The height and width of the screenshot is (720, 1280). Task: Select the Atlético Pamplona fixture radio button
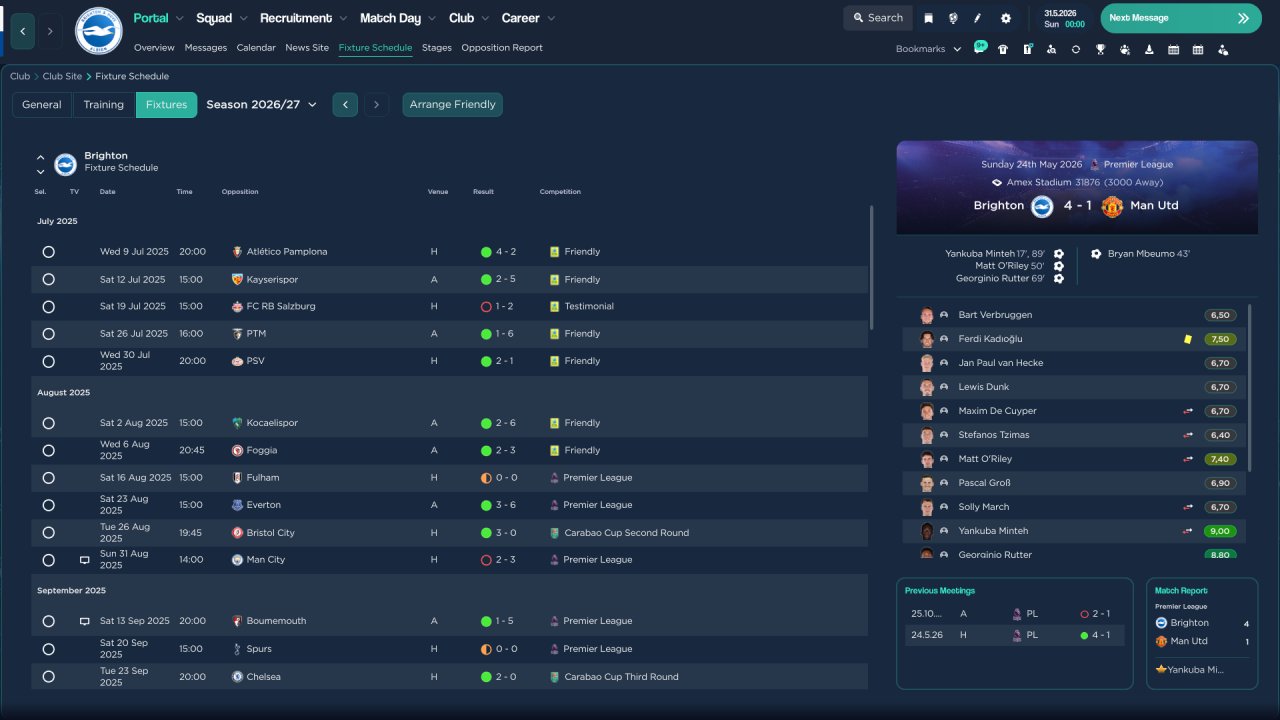click(x=48, y=252)
